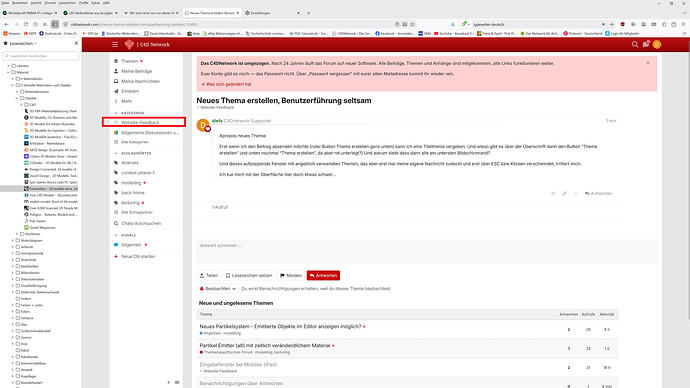The image size is (690, 388).
Task: Bookmark this page with the star icon
Action: click(x=412, y=24)
